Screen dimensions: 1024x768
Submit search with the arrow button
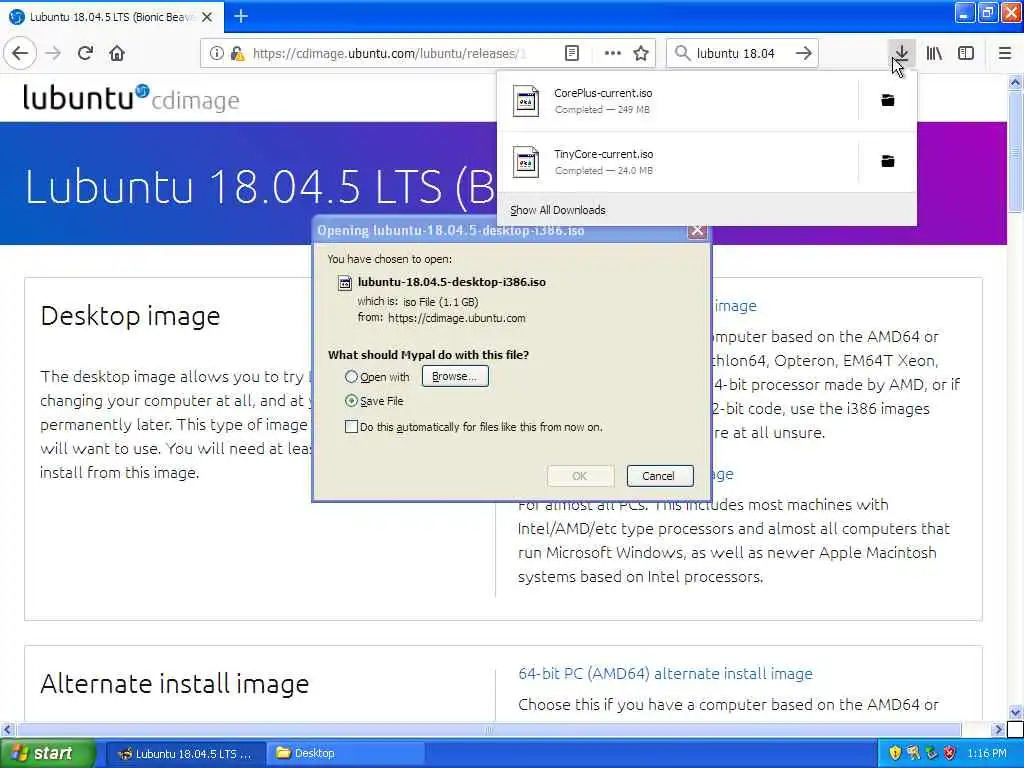tap(804, 53)
